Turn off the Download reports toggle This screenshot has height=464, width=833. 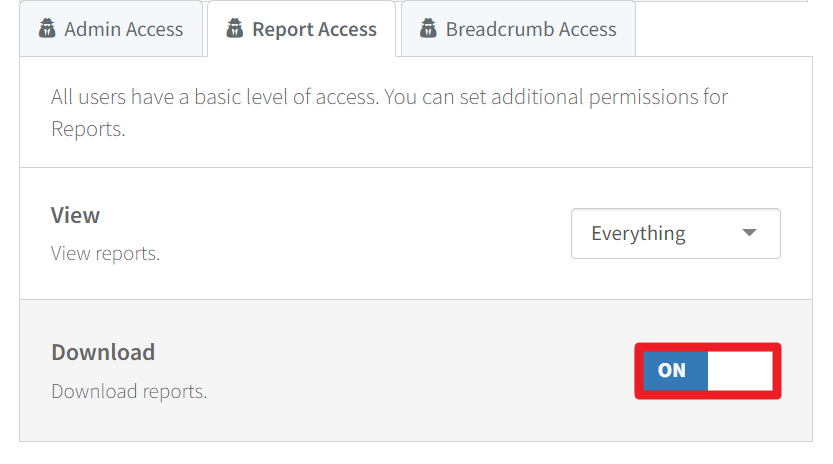tap(708, 371)
